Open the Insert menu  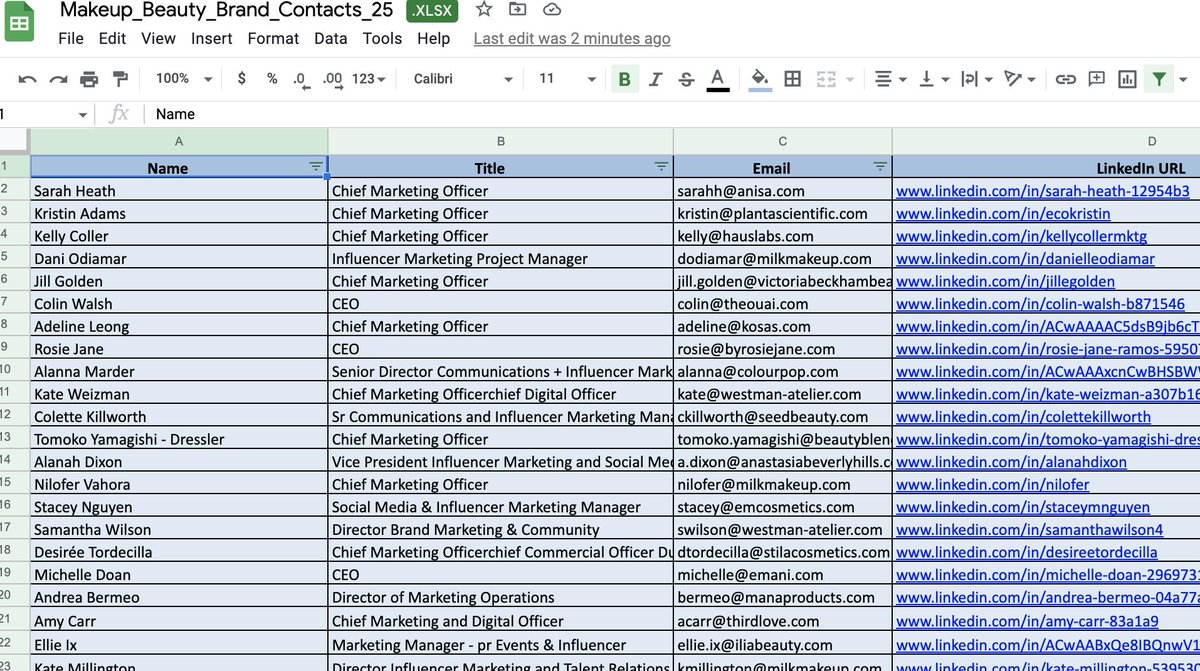[x=212, y=39]
